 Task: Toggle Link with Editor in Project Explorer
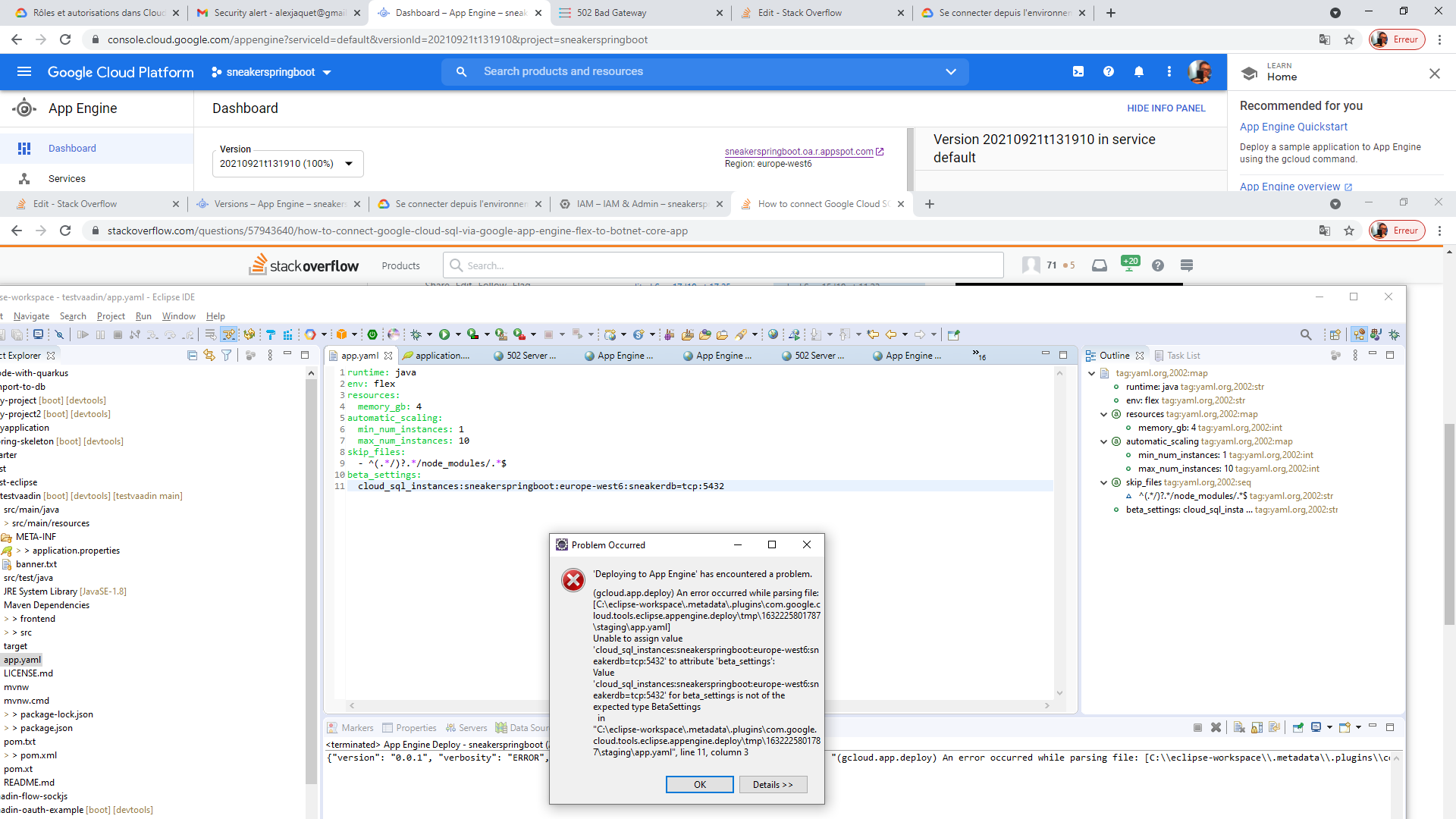pyautogui.click(x=209, y=355)
